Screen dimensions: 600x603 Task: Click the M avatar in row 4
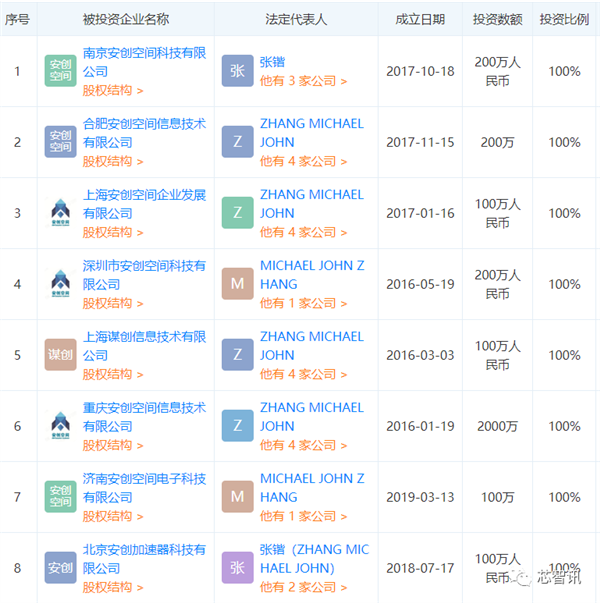(x=237, y=284)
